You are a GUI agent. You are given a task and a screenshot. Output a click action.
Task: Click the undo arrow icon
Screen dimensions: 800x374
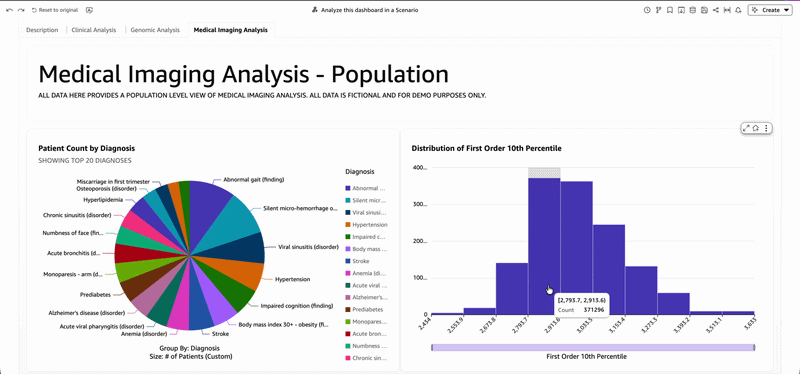[x=10, y=10]
